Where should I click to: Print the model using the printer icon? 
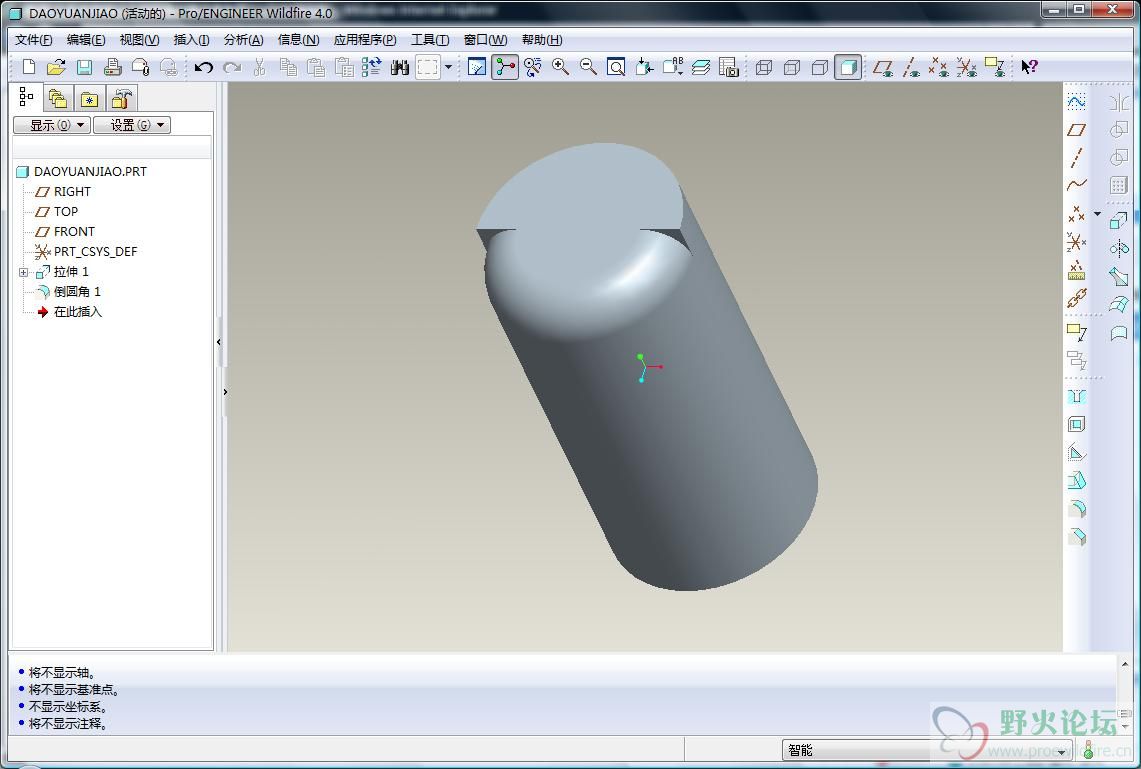[112, 68]
